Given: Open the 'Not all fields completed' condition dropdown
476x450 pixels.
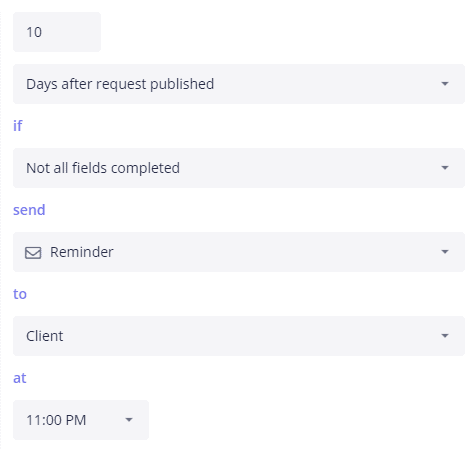Looking at the screenshot, I should coord(239,168).
